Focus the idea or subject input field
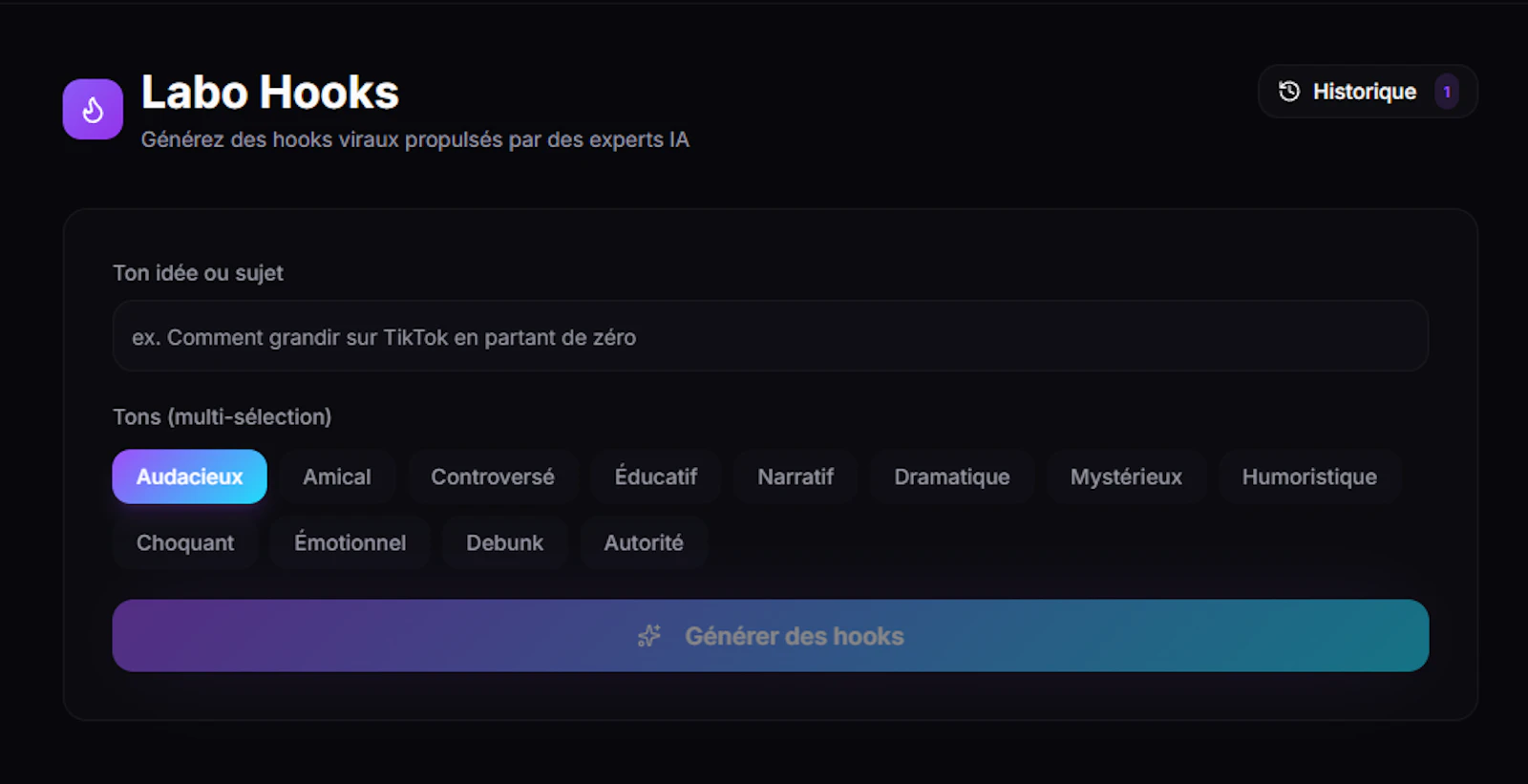The width and height of the screenshot is (1528, 784). 771,336
